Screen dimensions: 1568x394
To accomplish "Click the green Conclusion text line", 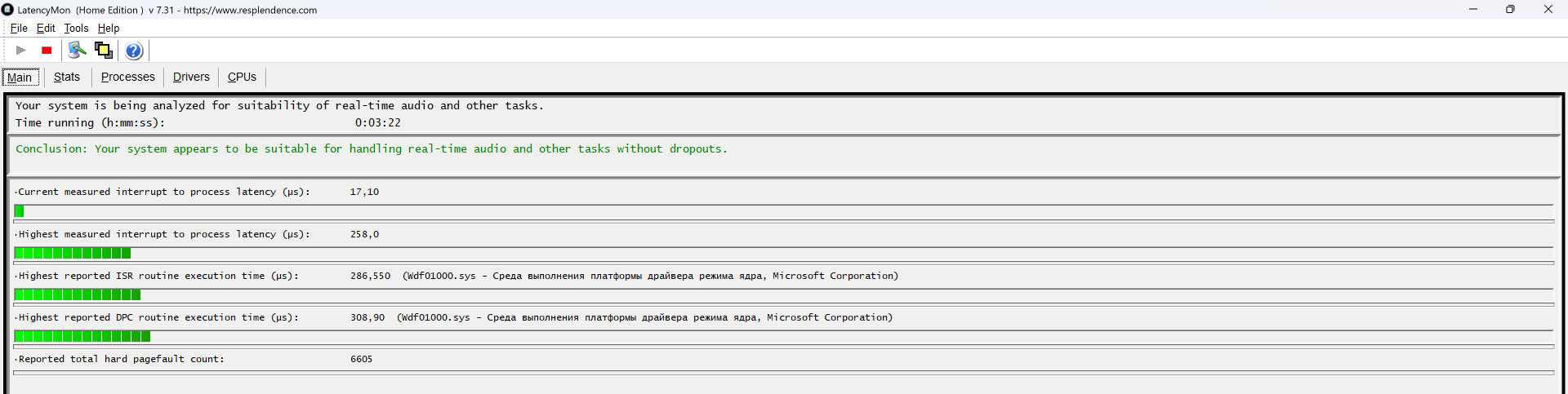I will tap(371, 148).
